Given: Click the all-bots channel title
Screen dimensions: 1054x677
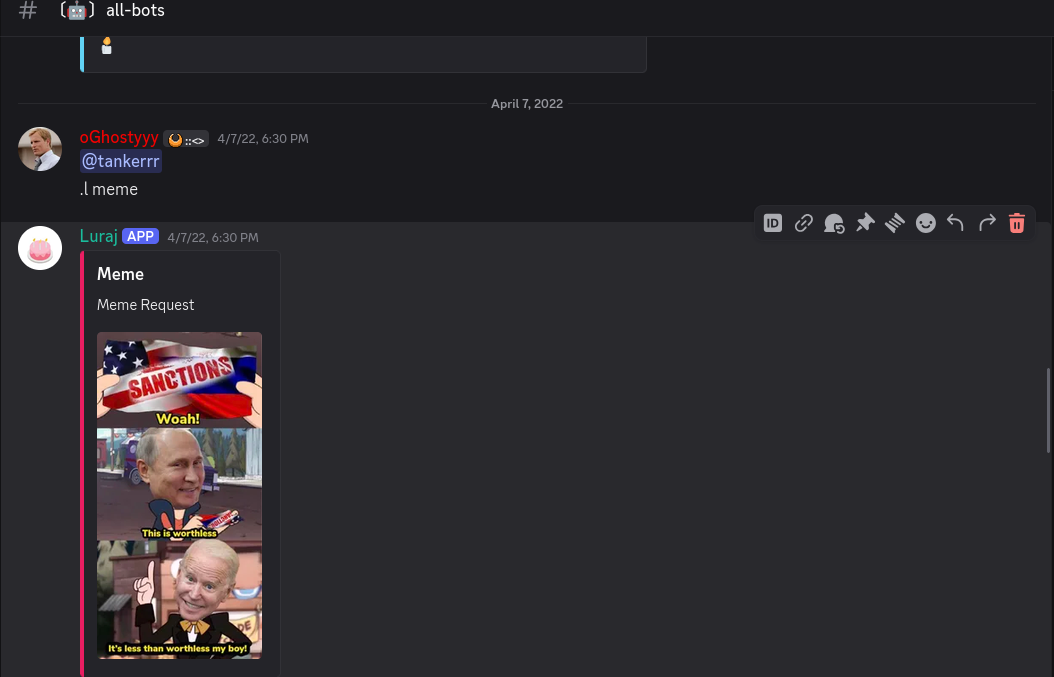Looking at the screenshot, I should coord(135,10).
